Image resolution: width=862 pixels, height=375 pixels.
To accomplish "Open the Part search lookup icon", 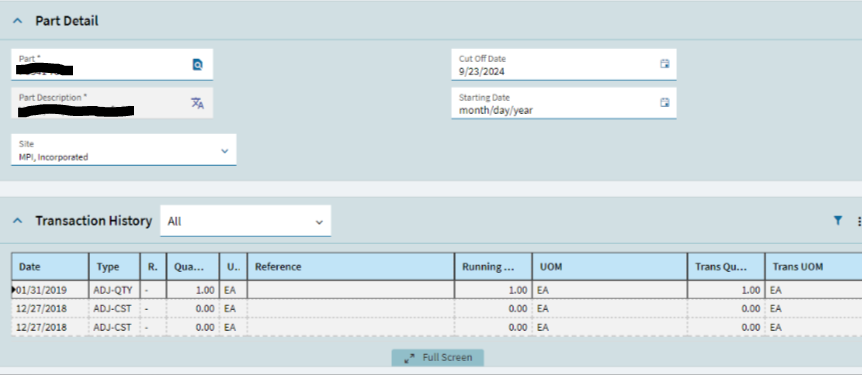I will (x=197, y=65).
